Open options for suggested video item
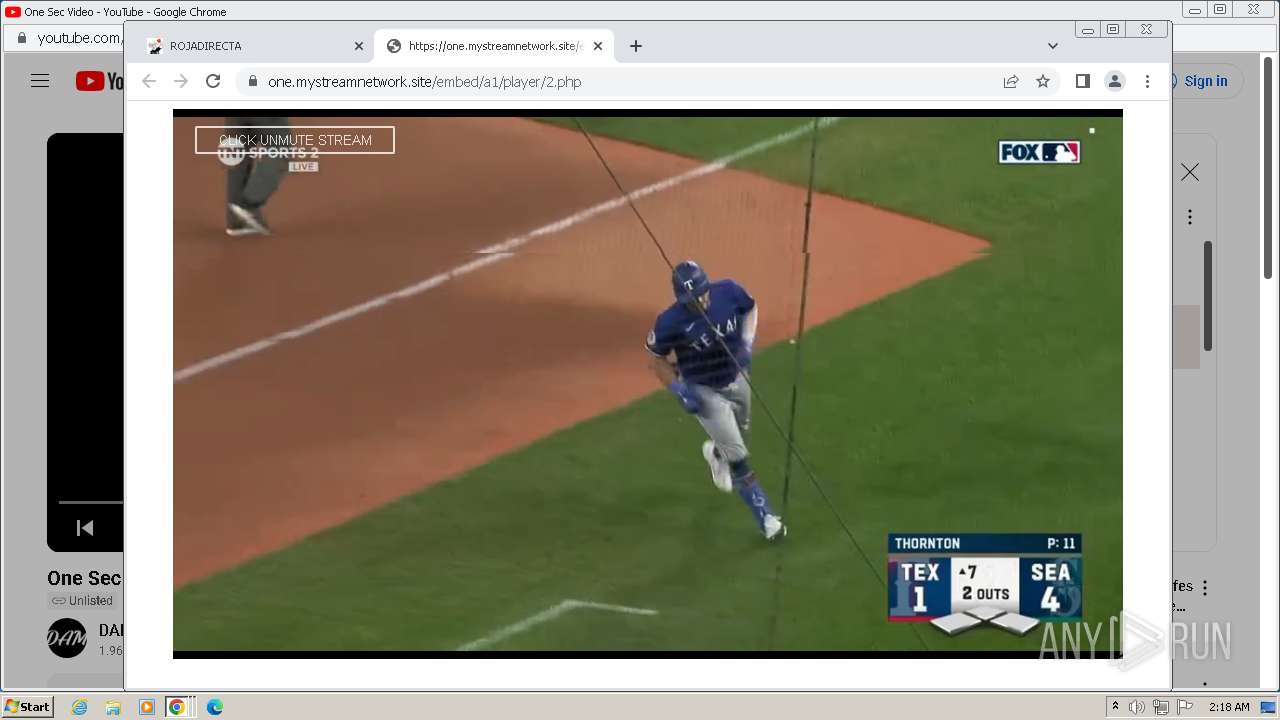The width and height of the screenshot is (1280, 720). pyautogui.click(x=1205, y=588)
